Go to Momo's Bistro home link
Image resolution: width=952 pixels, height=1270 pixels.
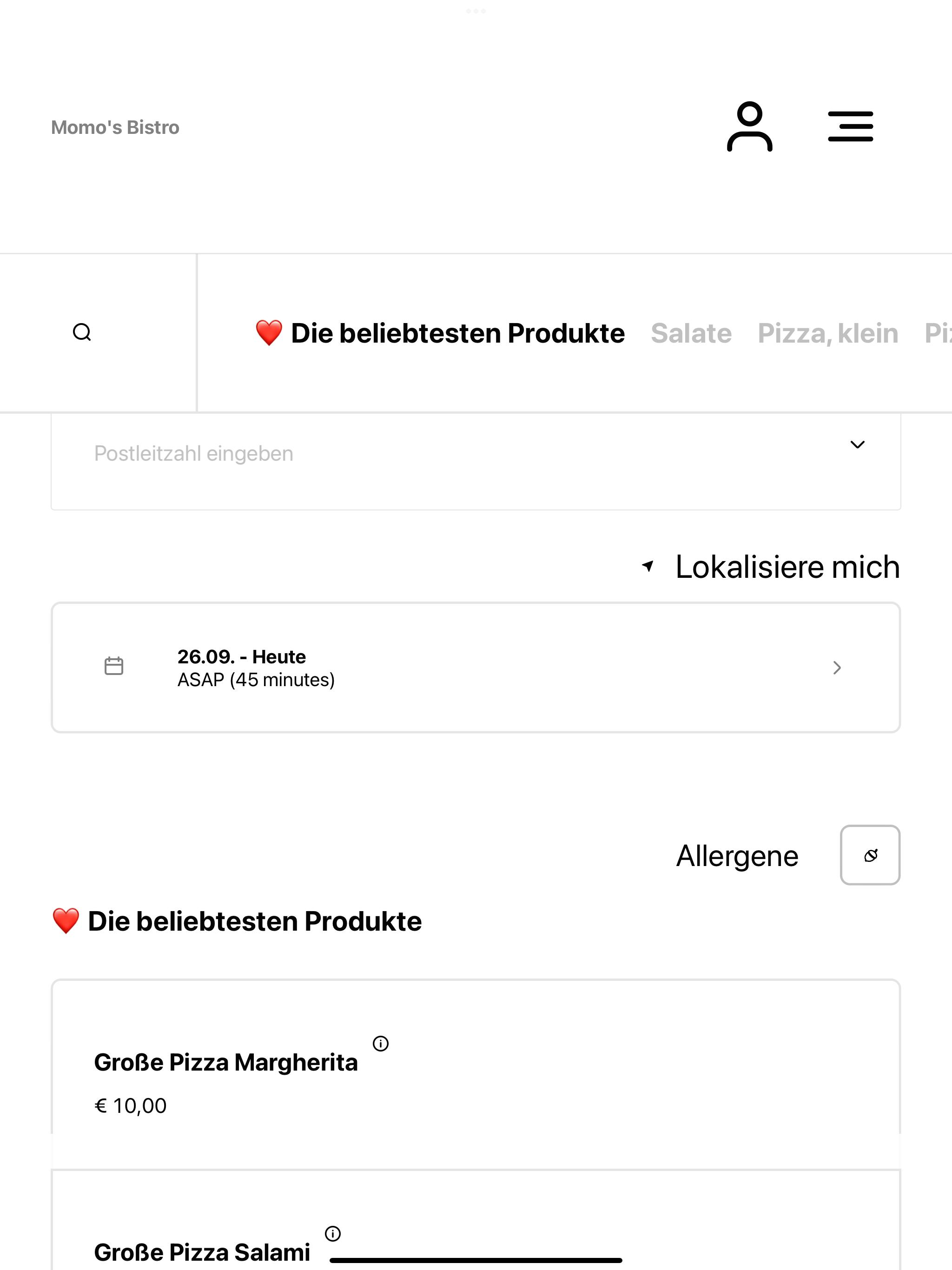pyautogui.click(x=115, y=127)
